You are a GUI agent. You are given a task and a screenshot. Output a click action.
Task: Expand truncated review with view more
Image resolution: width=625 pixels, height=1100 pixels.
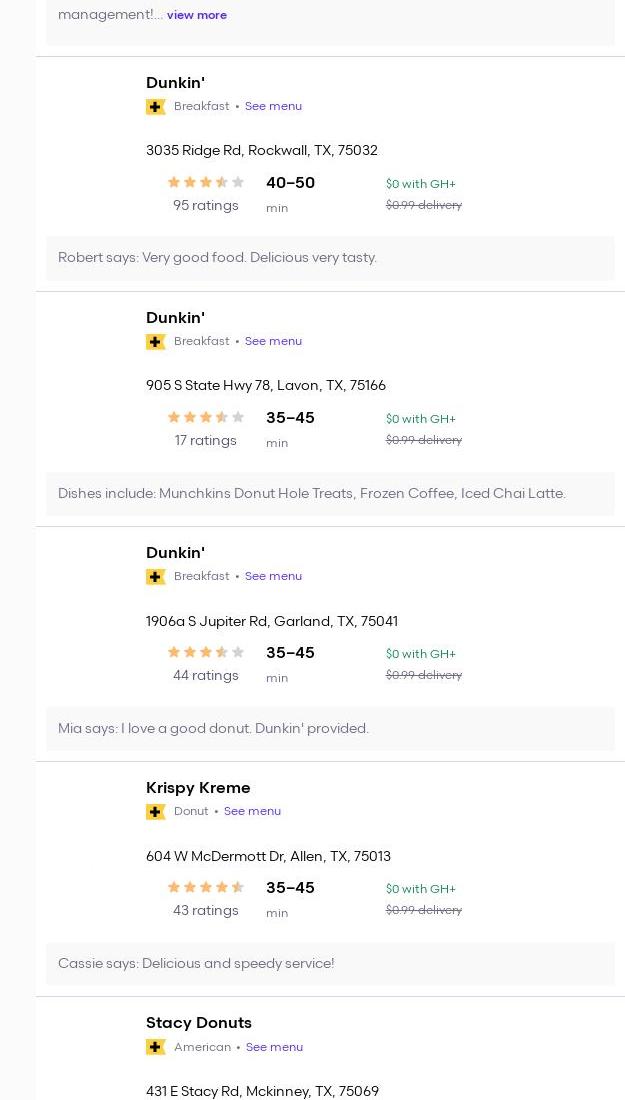coord(197,15)
